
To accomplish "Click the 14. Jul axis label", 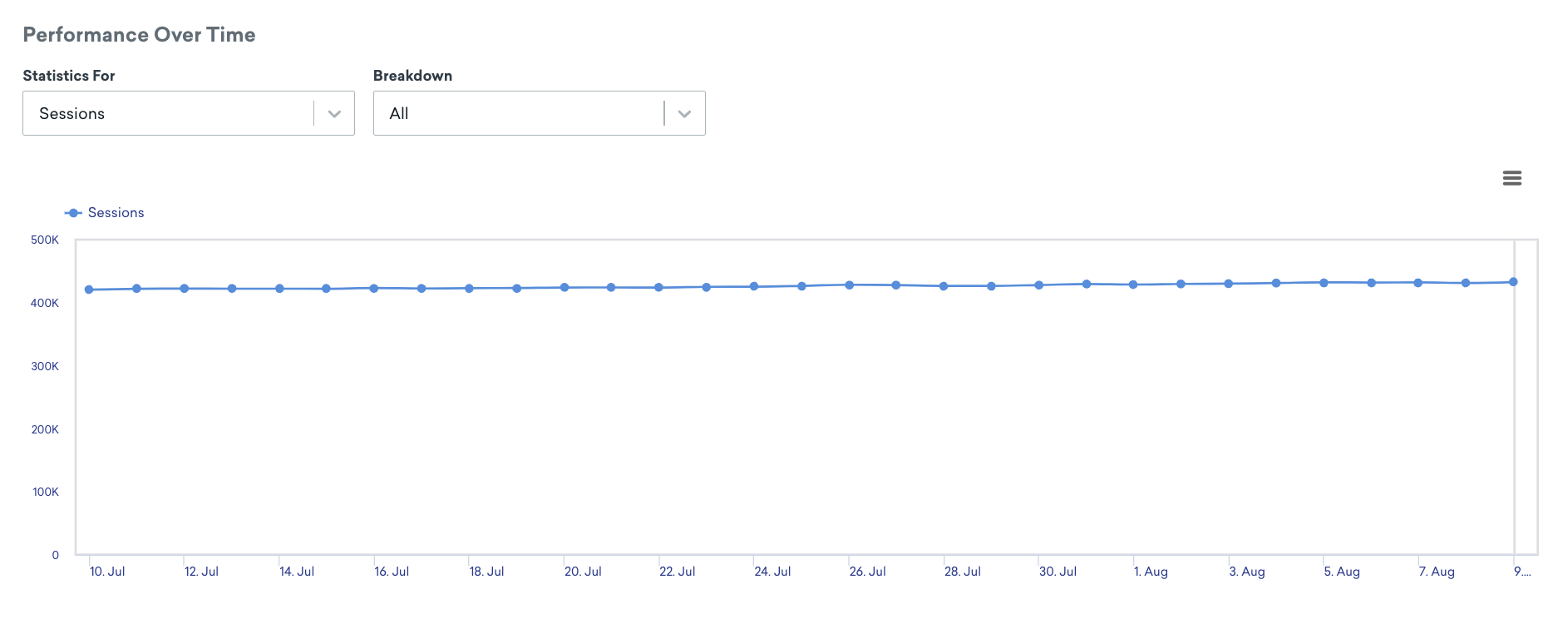I will click(x=297, y=572).
